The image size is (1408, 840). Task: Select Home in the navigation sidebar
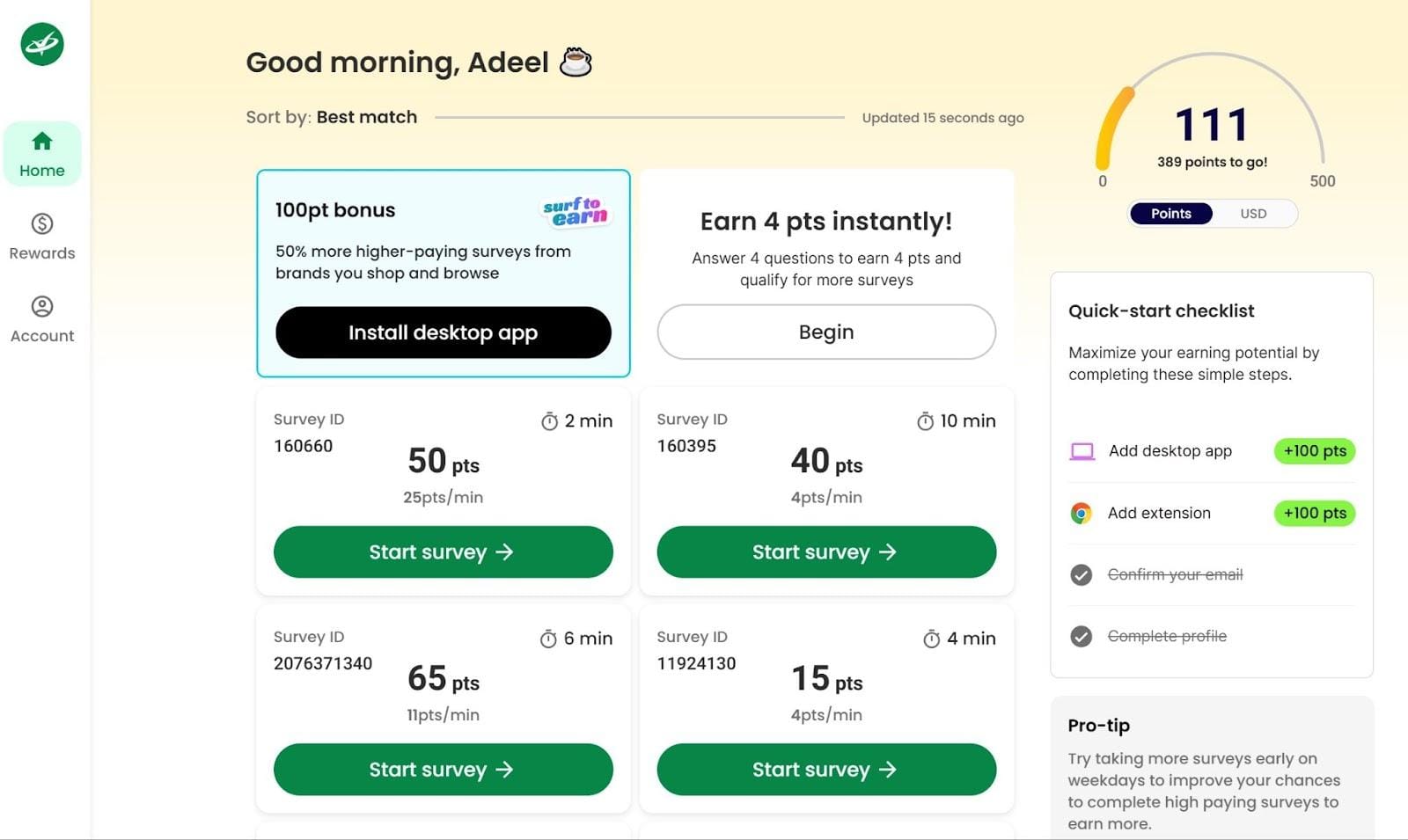pyautogui.click(x=42, y=152)
